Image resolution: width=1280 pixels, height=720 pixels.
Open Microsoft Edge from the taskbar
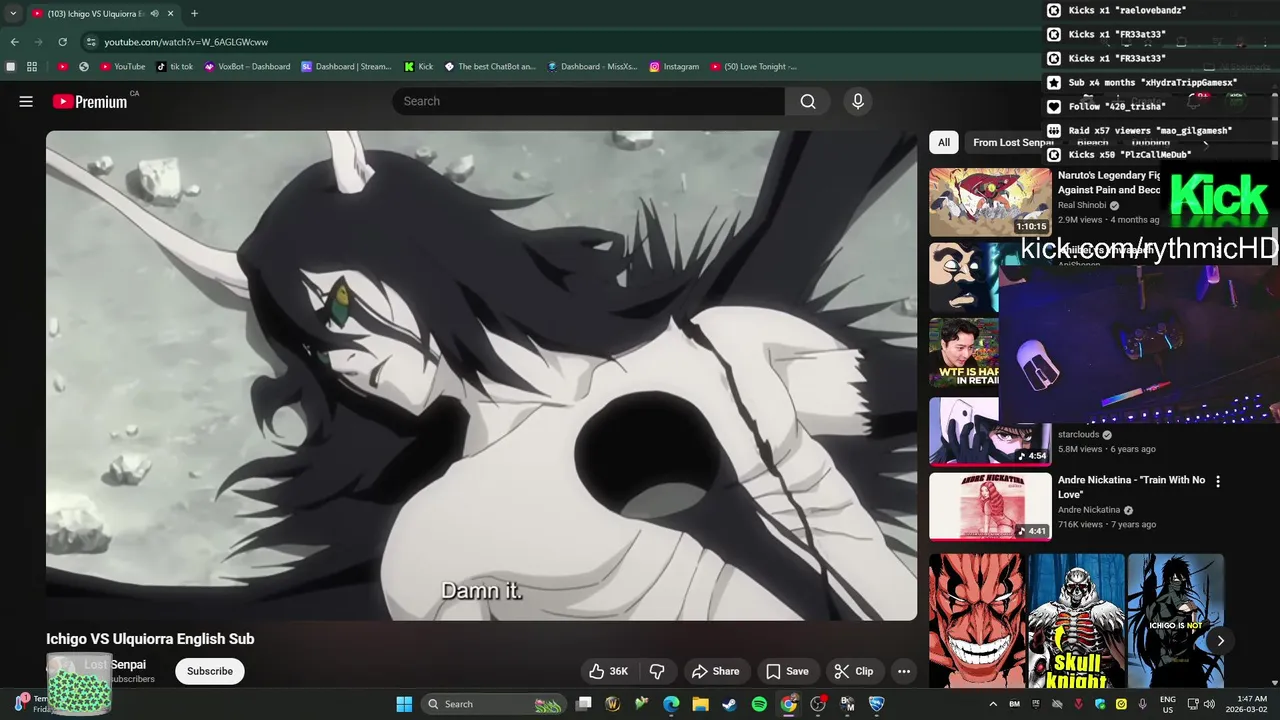[671, 704]
